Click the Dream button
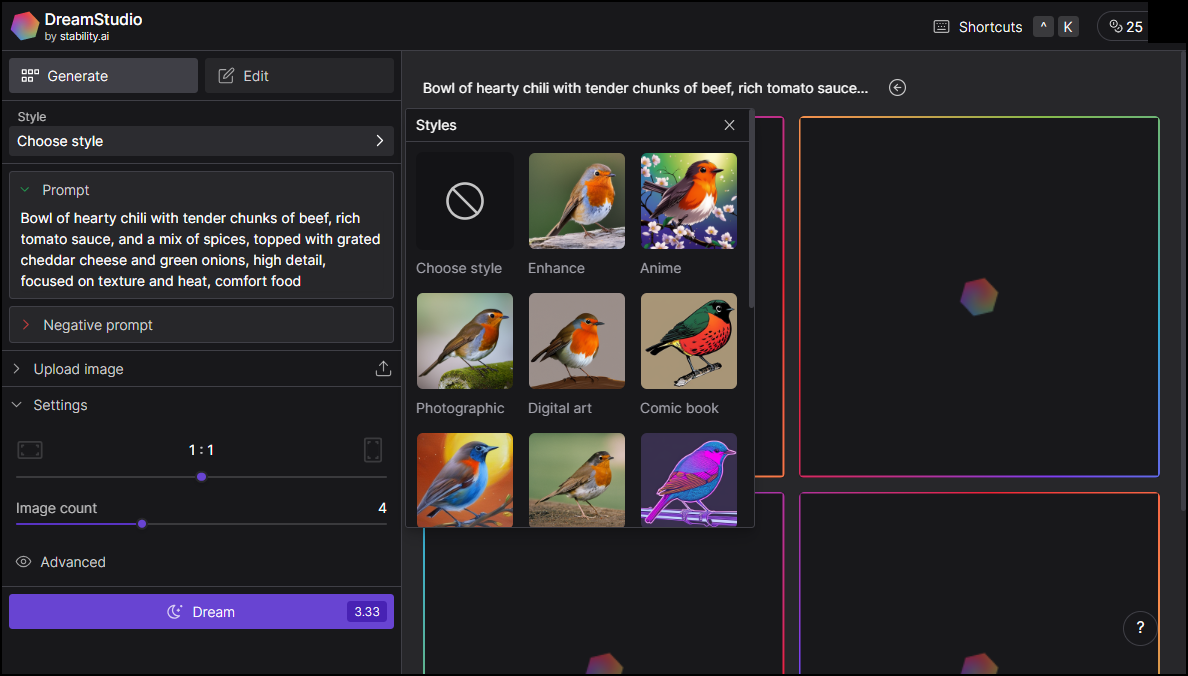 click(x=201, y=611)
